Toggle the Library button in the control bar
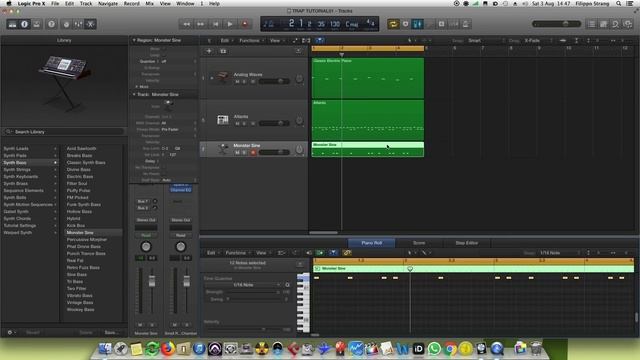Screen dimensions: 640x360 point(12,24)
